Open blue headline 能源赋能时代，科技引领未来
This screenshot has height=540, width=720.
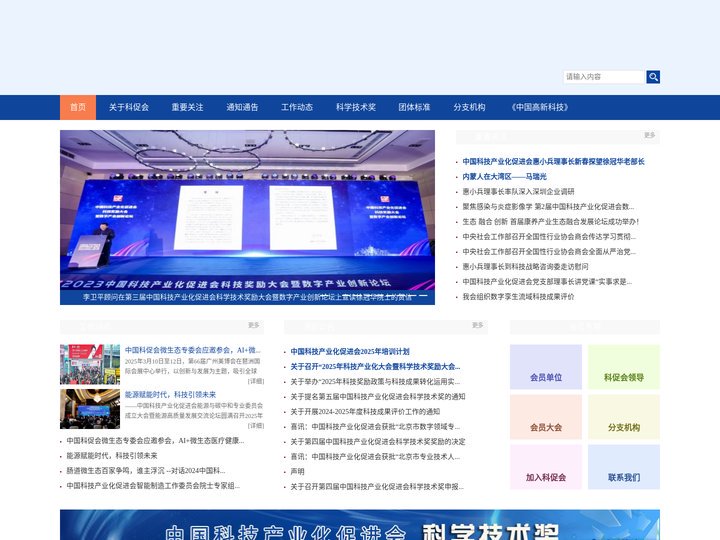[170, 394]
